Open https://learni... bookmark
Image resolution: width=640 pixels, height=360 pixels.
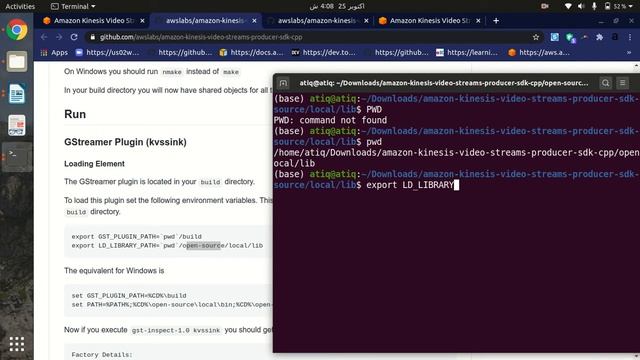pos(468,53)
